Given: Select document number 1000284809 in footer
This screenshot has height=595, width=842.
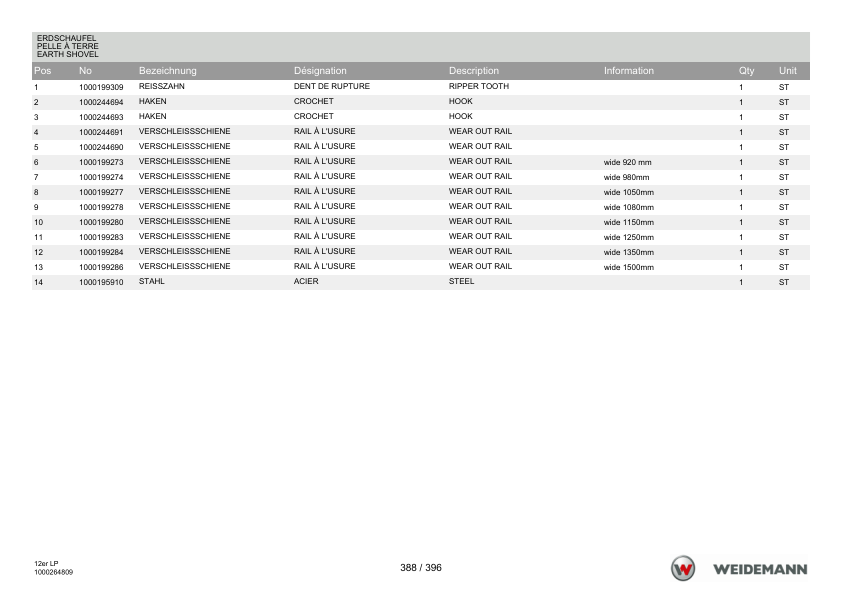Looking at the screenshot, I should tap(54, 572).
